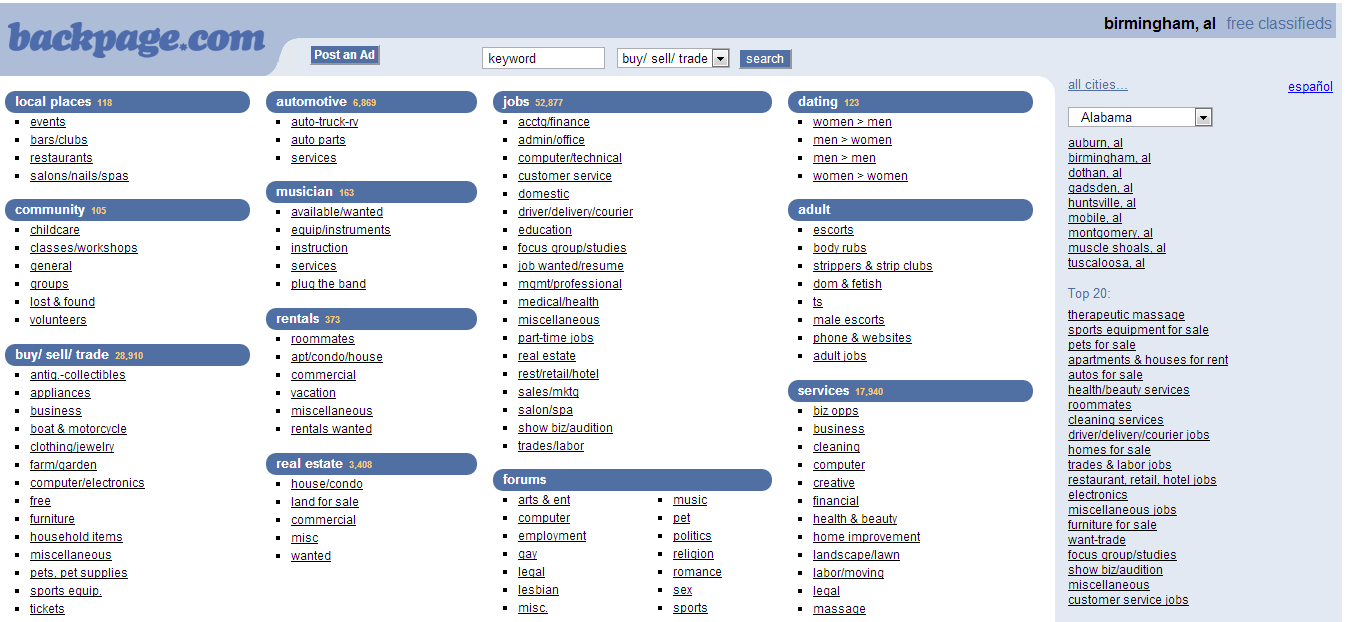The image size is (1360, 622).
Task: Open land for sale link
Action: [325, 502]
